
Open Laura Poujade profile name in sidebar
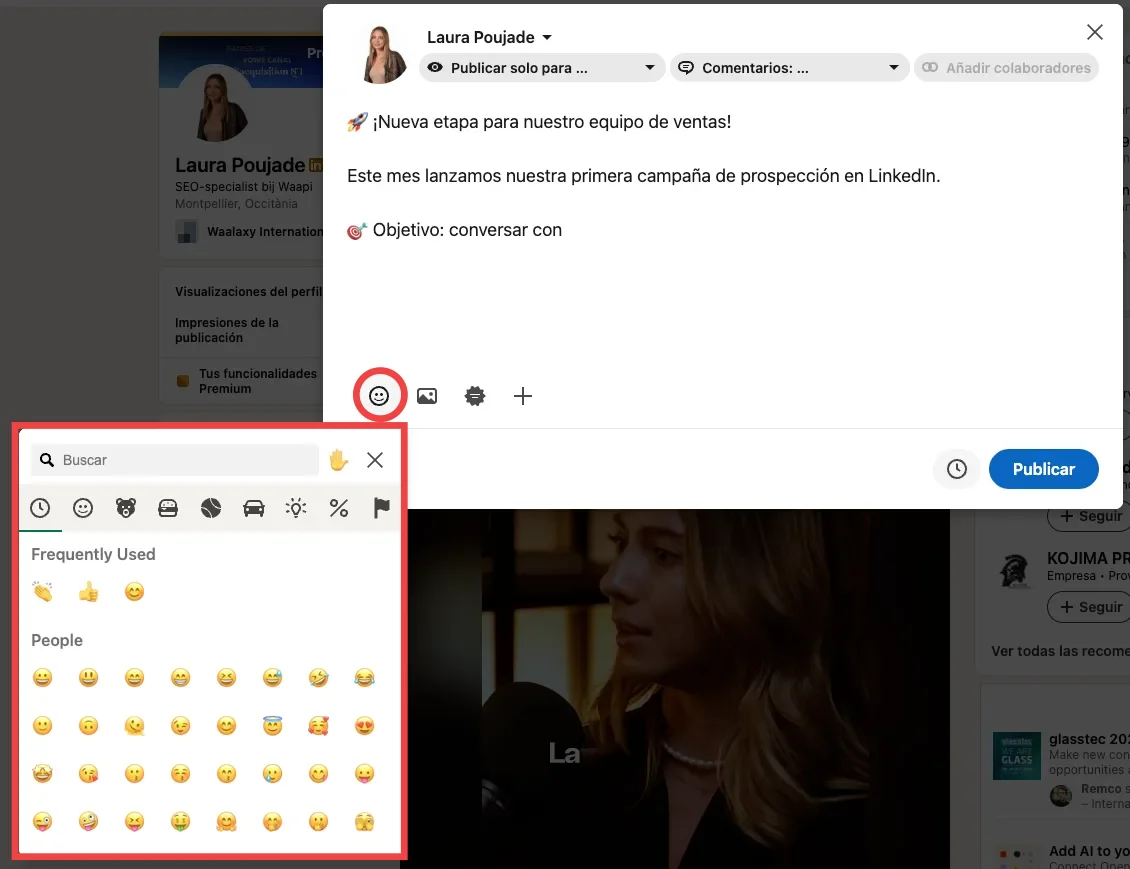click(240, 165)
